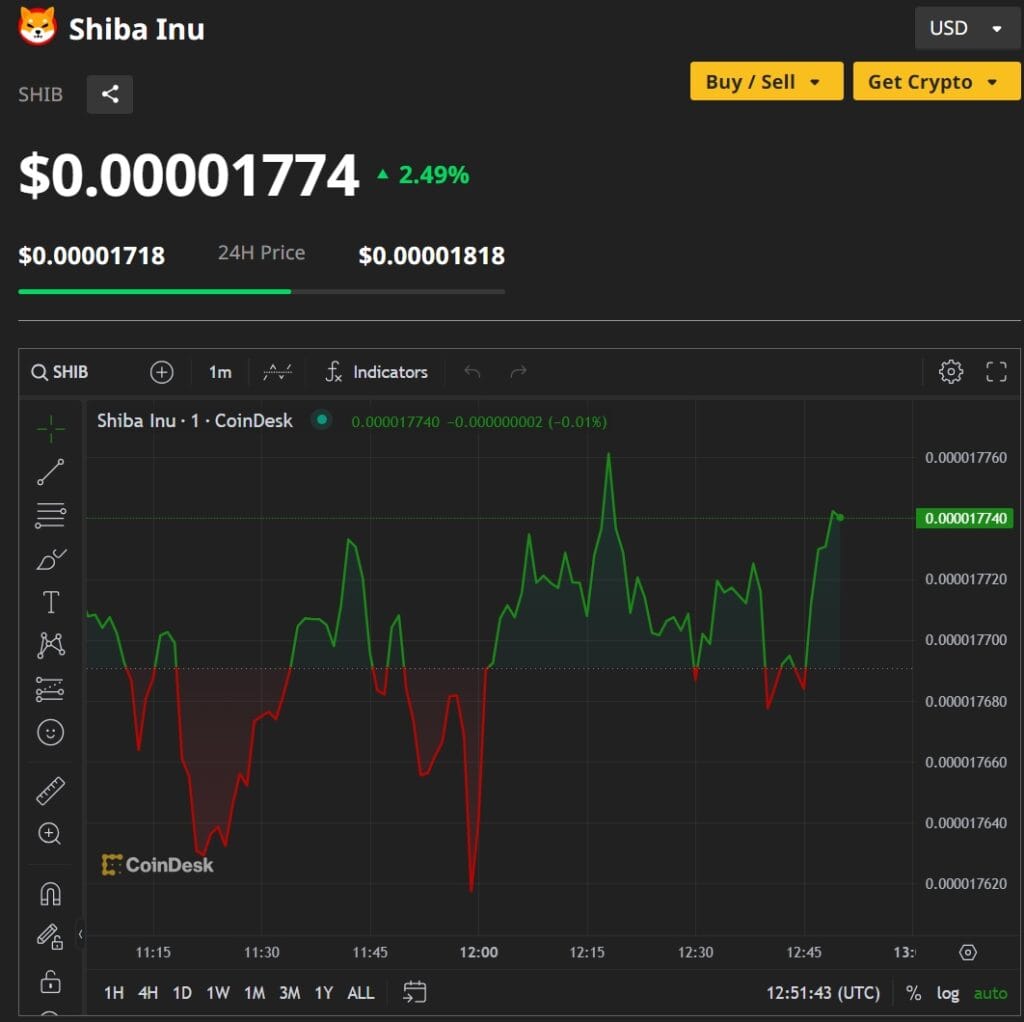Select the brush drawing tool
Viewport: 1024px width, 1022px height.
click(x=50, y=559)
